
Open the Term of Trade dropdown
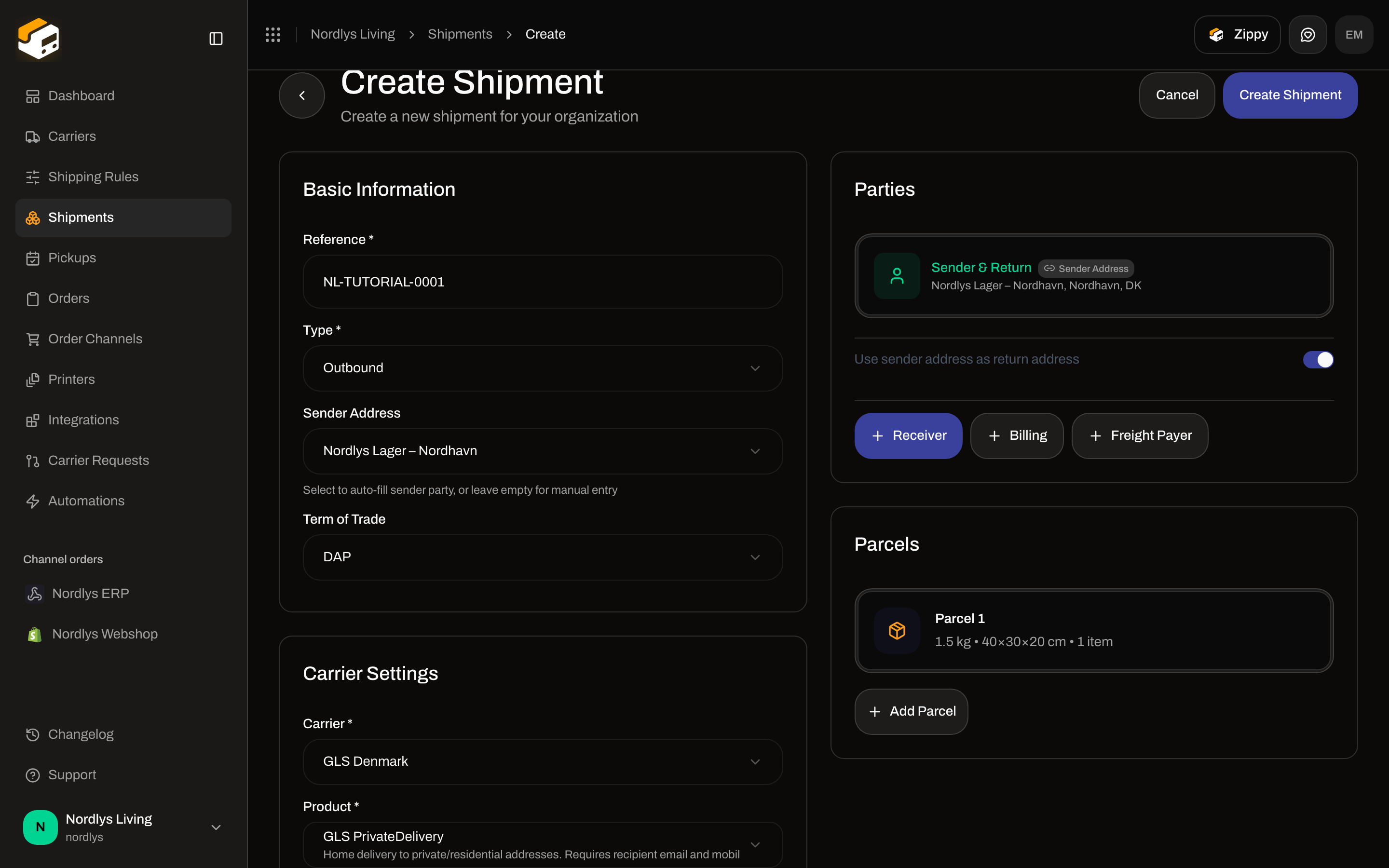point(543,557)
